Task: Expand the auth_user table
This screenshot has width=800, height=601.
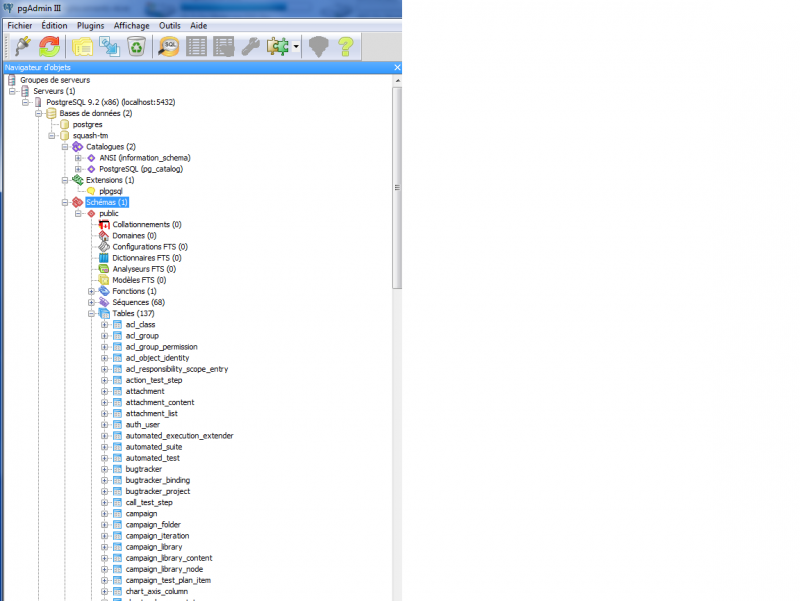Action: 105,425
